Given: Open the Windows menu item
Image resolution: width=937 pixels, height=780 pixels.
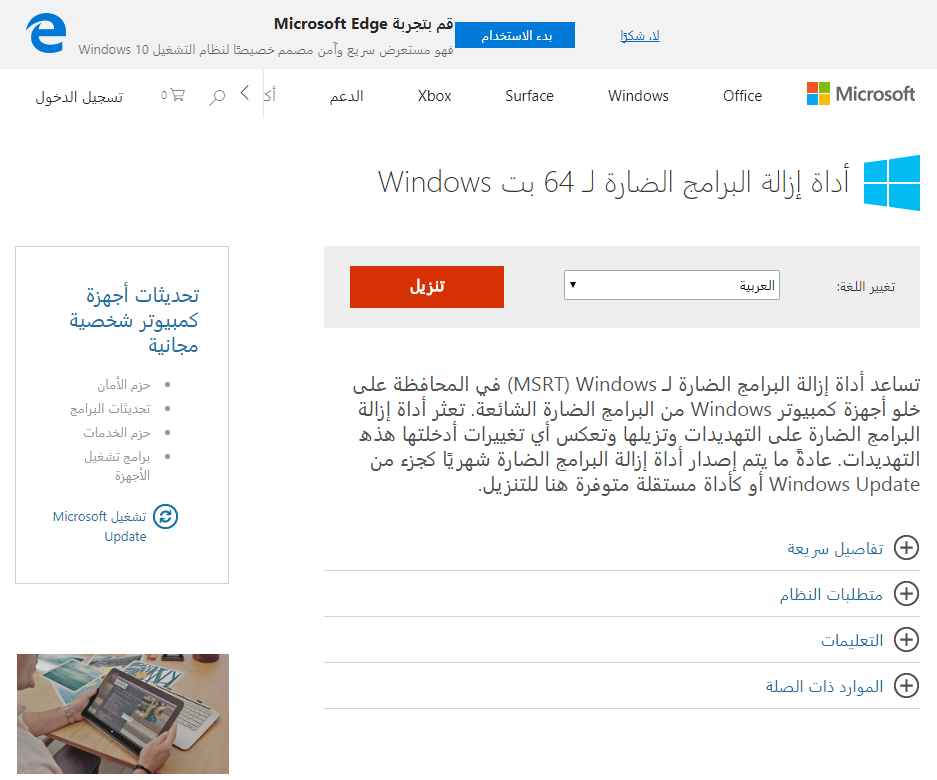Looking at the screenshot, I should point(638,96).
